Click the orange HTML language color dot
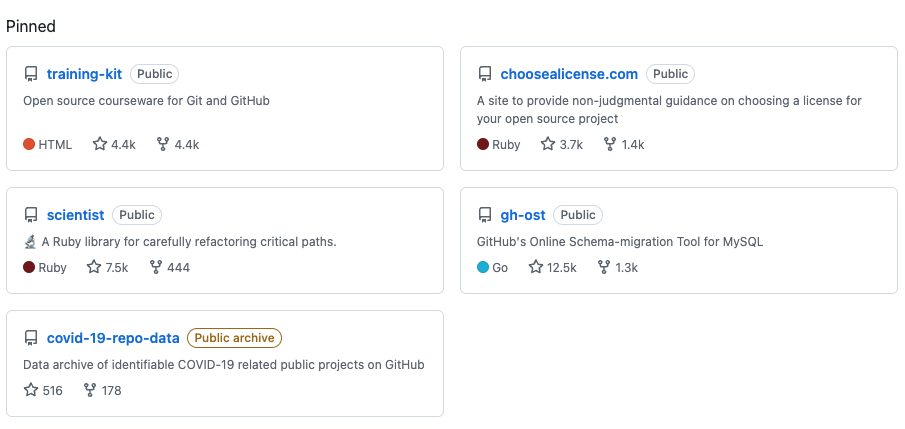Viewport: 905px width, 429px height. coord(29,144)
